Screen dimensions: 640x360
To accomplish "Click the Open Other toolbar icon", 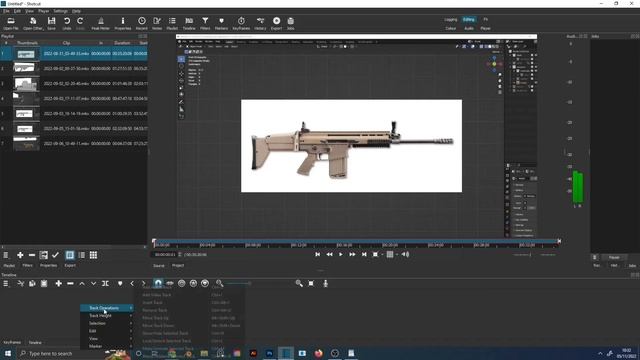I will (x=33, y=23).
